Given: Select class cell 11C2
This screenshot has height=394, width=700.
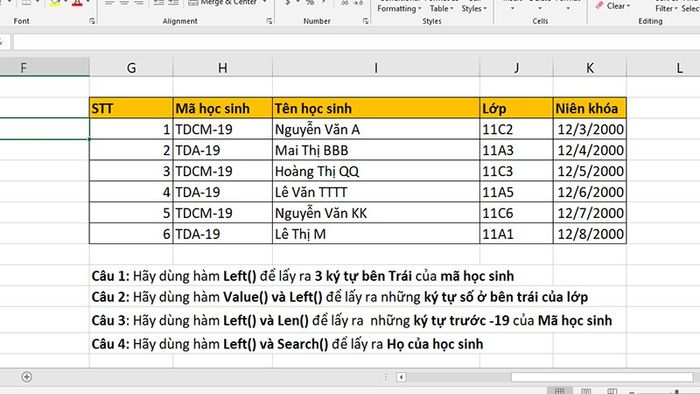Looking at the screenshot, I should (517, 129).
